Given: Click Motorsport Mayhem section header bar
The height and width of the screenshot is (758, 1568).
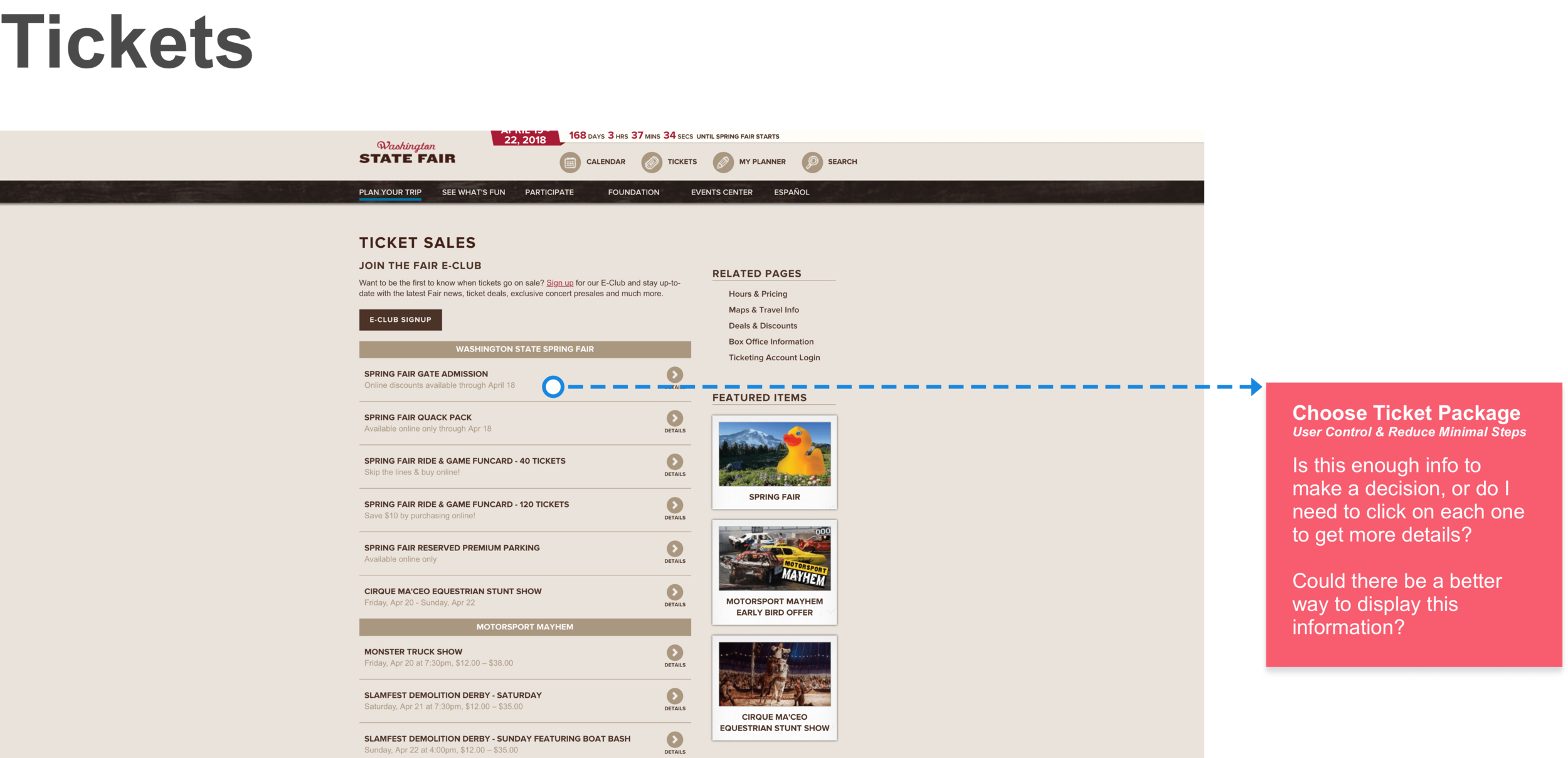Looking at the screenshot, I should click(525, 627).
